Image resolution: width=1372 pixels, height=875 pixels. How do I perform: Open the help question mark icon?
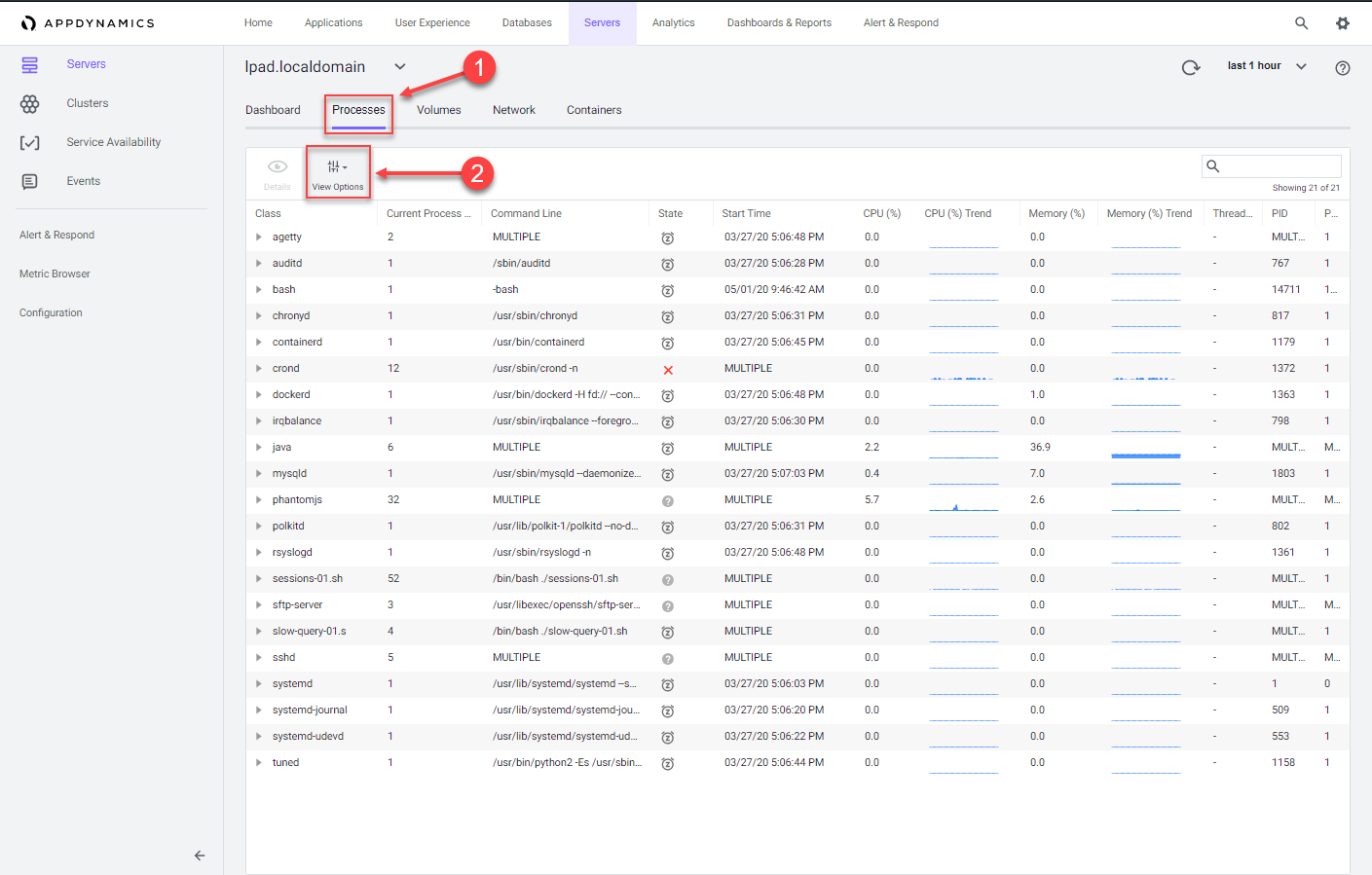[1343, 68]
